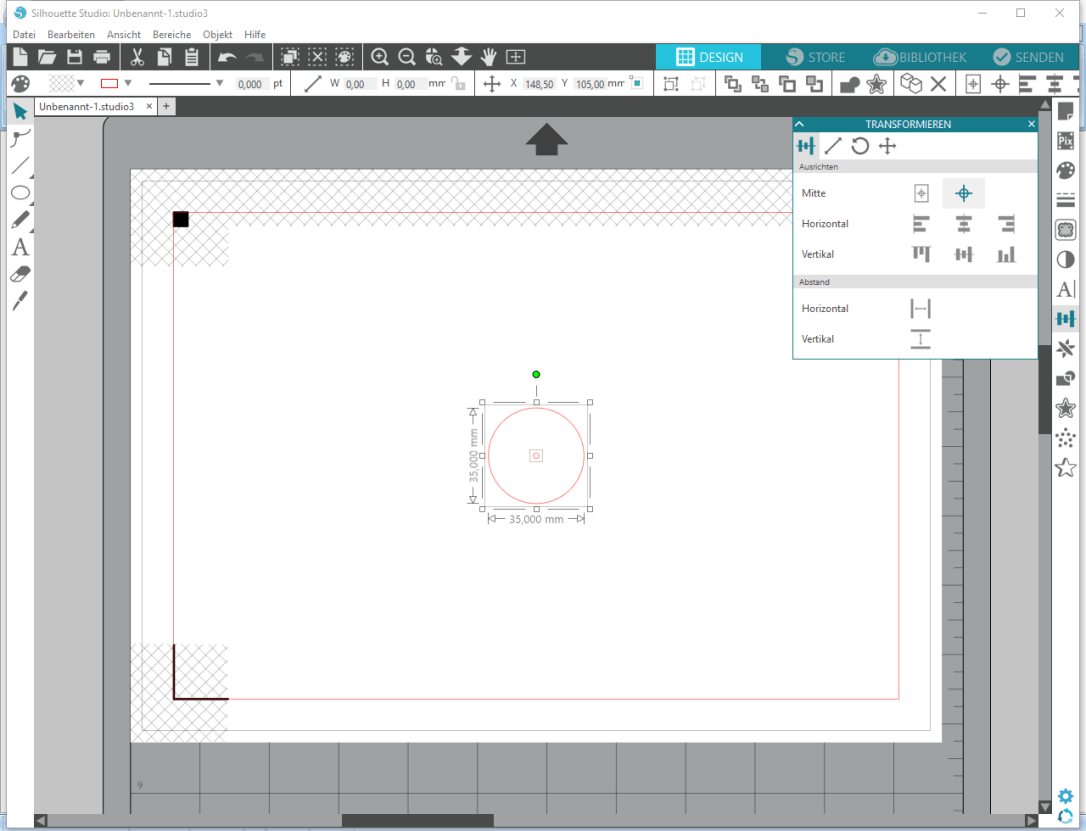1086x831 pixels.
Task: Select the Eraser tool
Action: 20,275
